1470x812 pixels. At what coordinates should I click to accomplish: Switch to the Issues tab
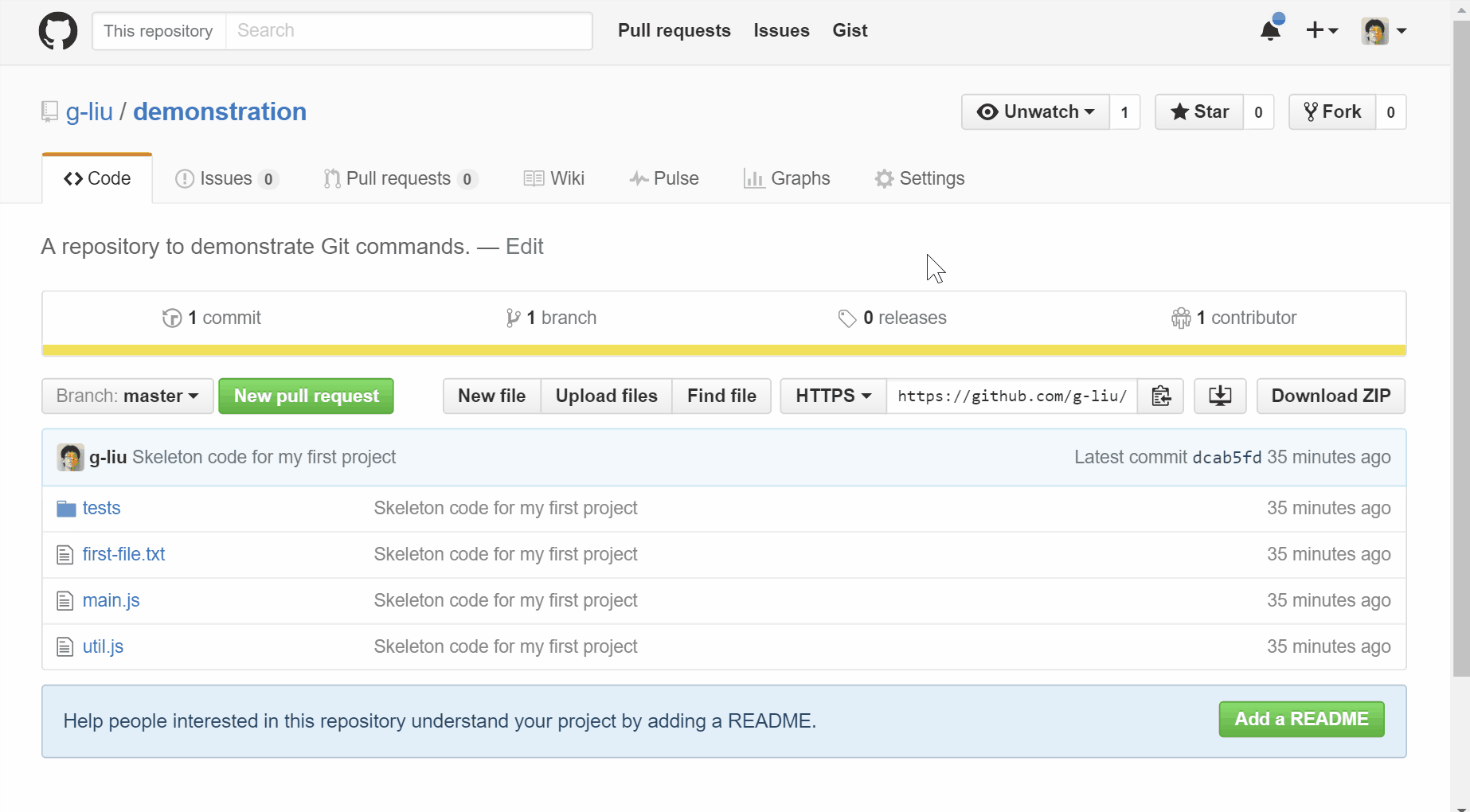(227, 178)
